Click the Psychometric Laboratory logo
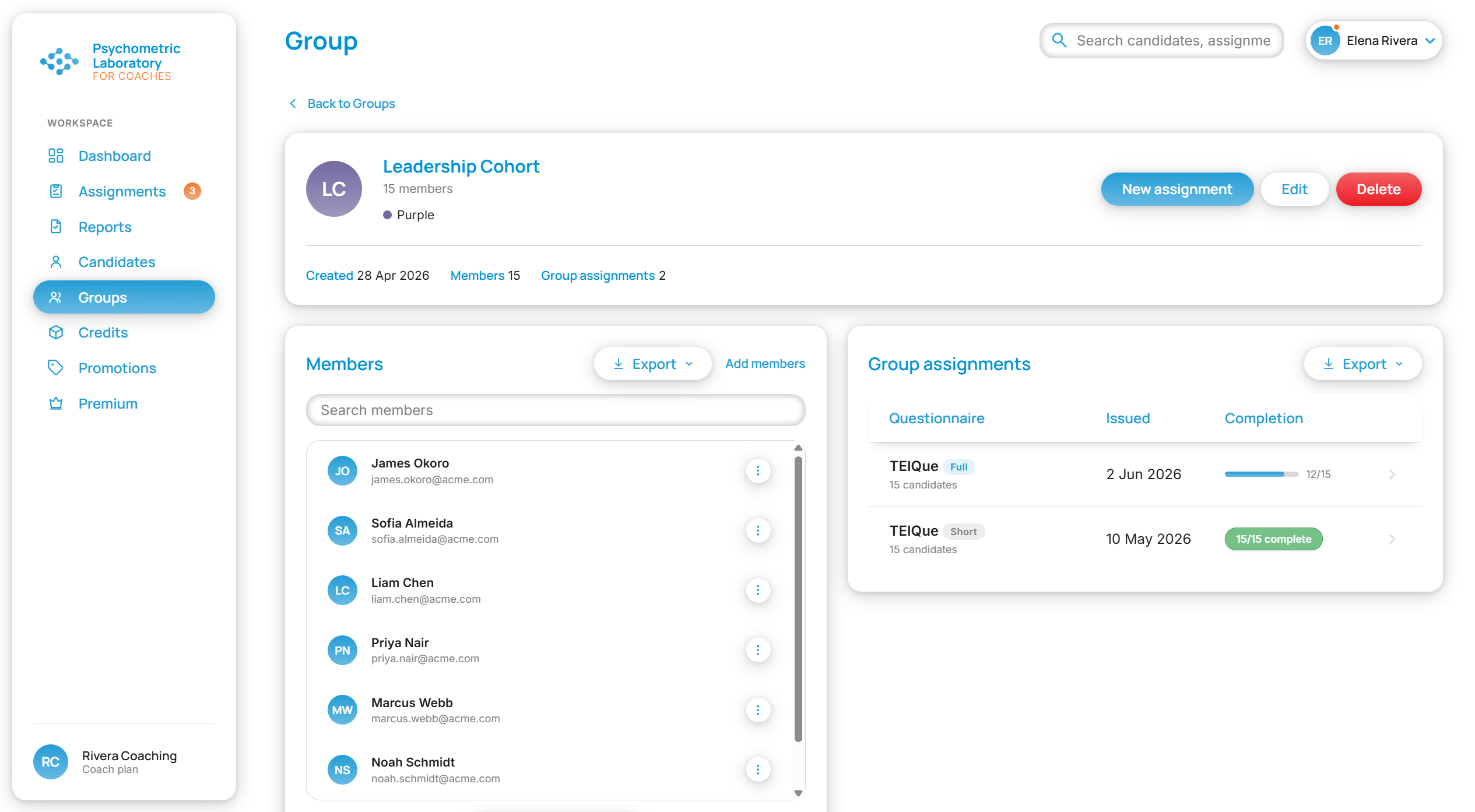 [x=110, y=61]
